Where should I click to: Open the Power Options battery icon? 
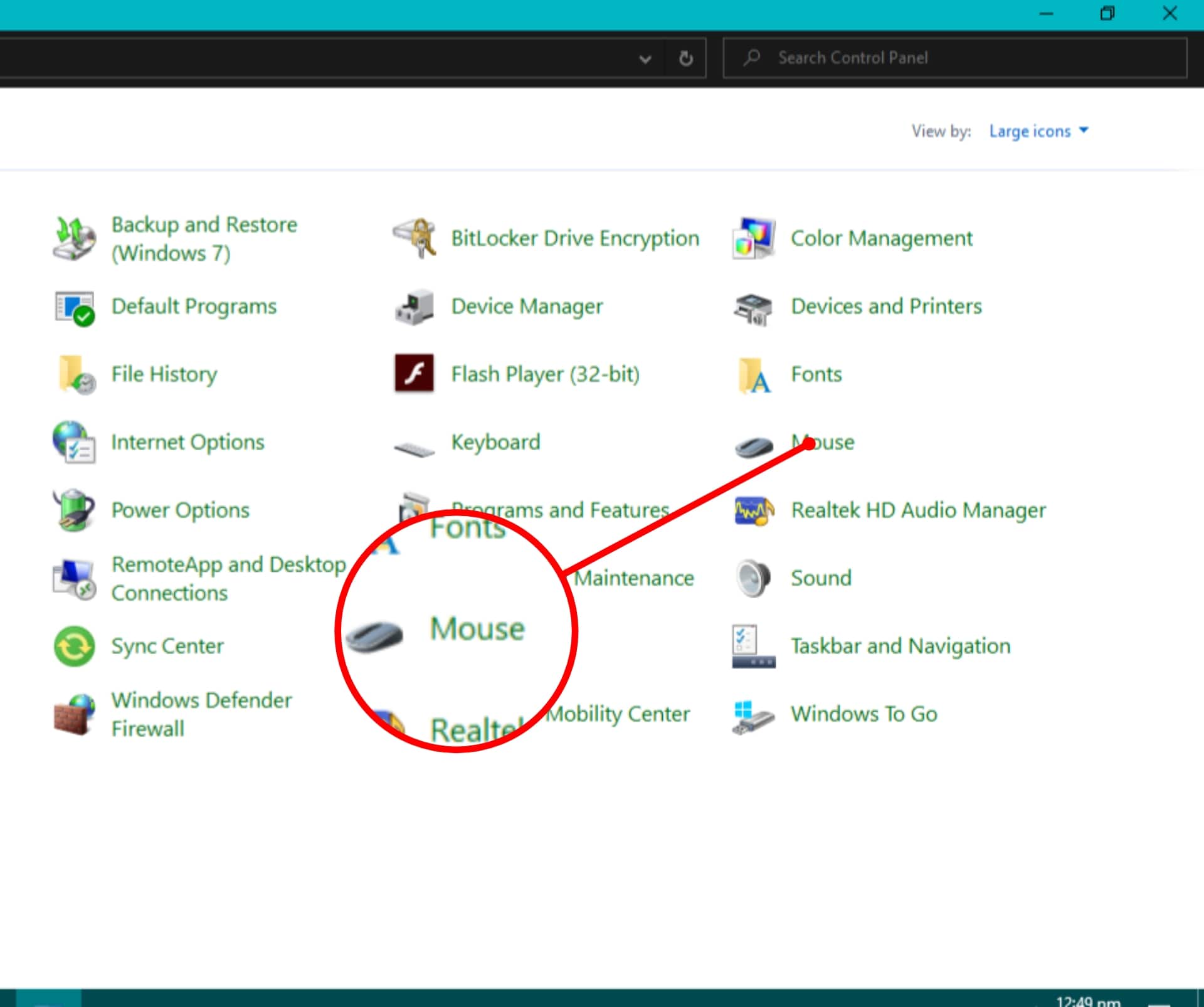coord(74,510)
